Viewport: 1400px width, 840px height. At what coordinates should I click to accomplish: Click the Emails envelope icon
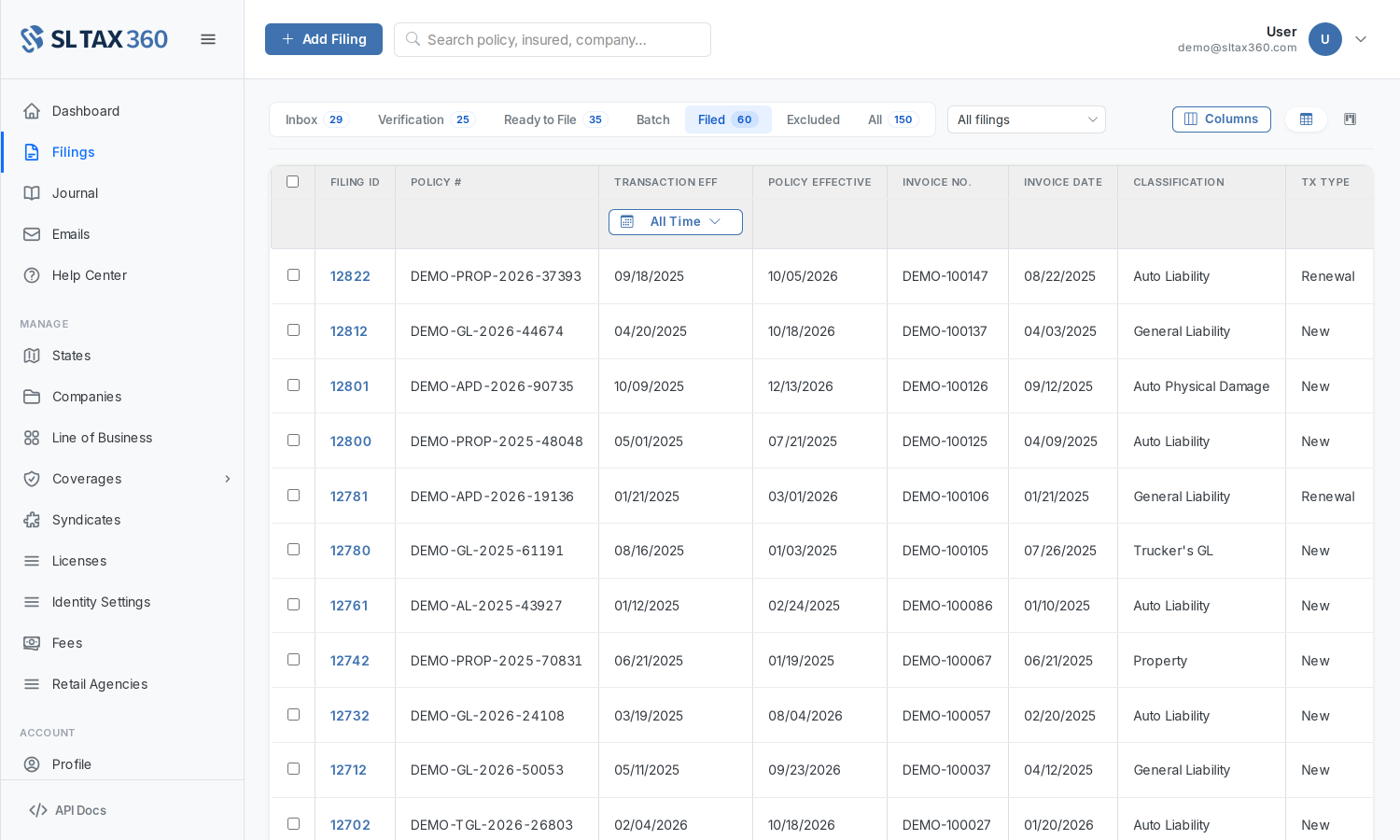pos(32,234)
